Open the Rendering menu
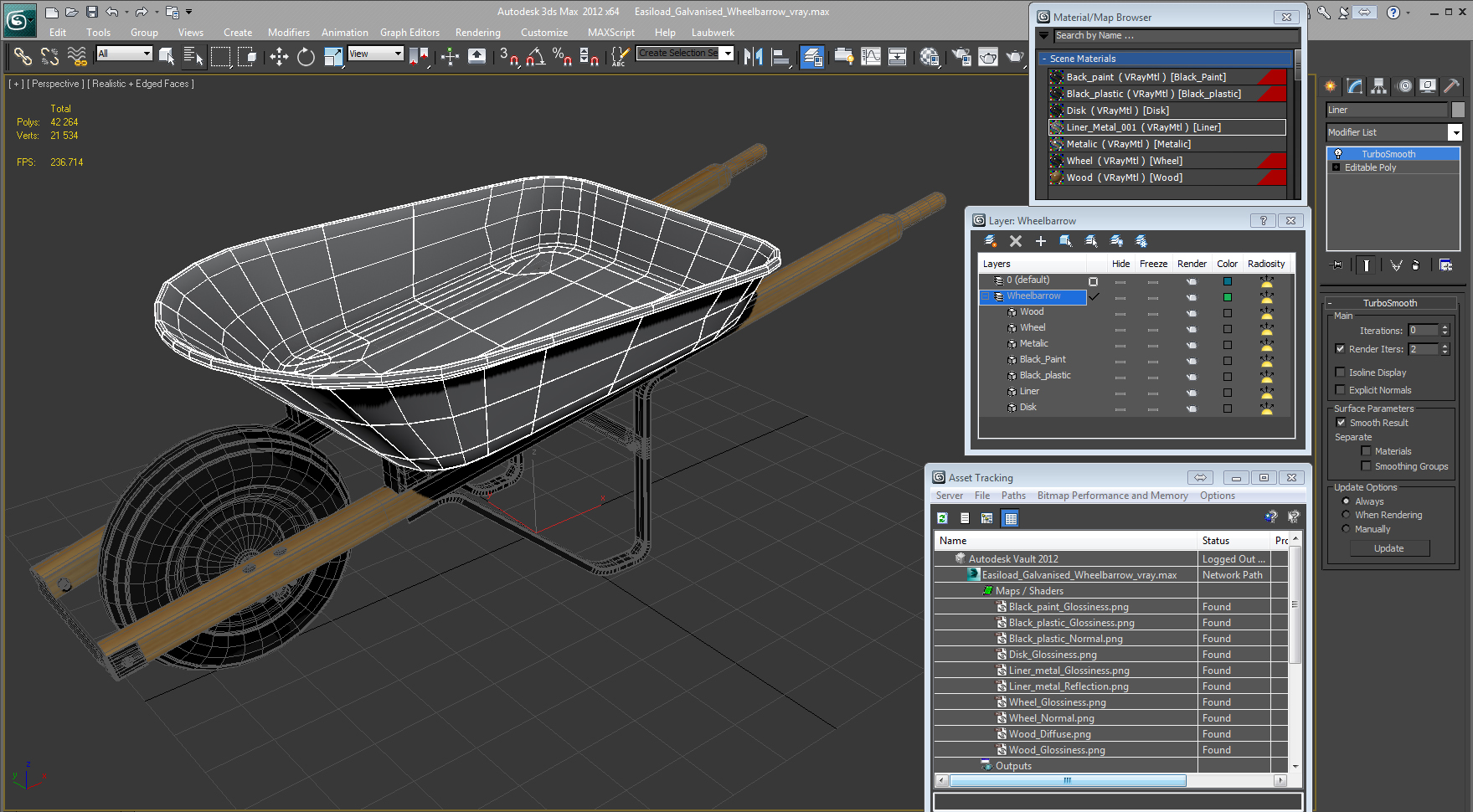Screen dimensions: 1473x812 (478, 33)
